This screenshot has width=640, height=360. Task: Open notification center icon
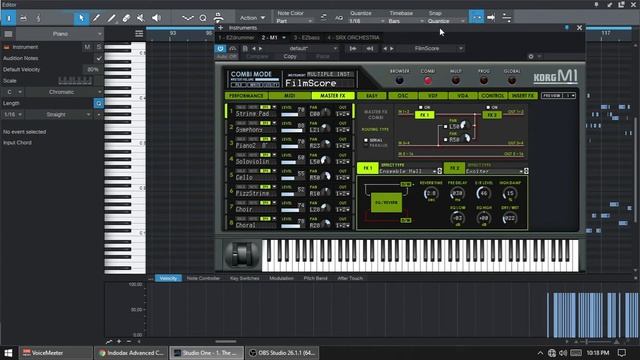click(622, 353)
